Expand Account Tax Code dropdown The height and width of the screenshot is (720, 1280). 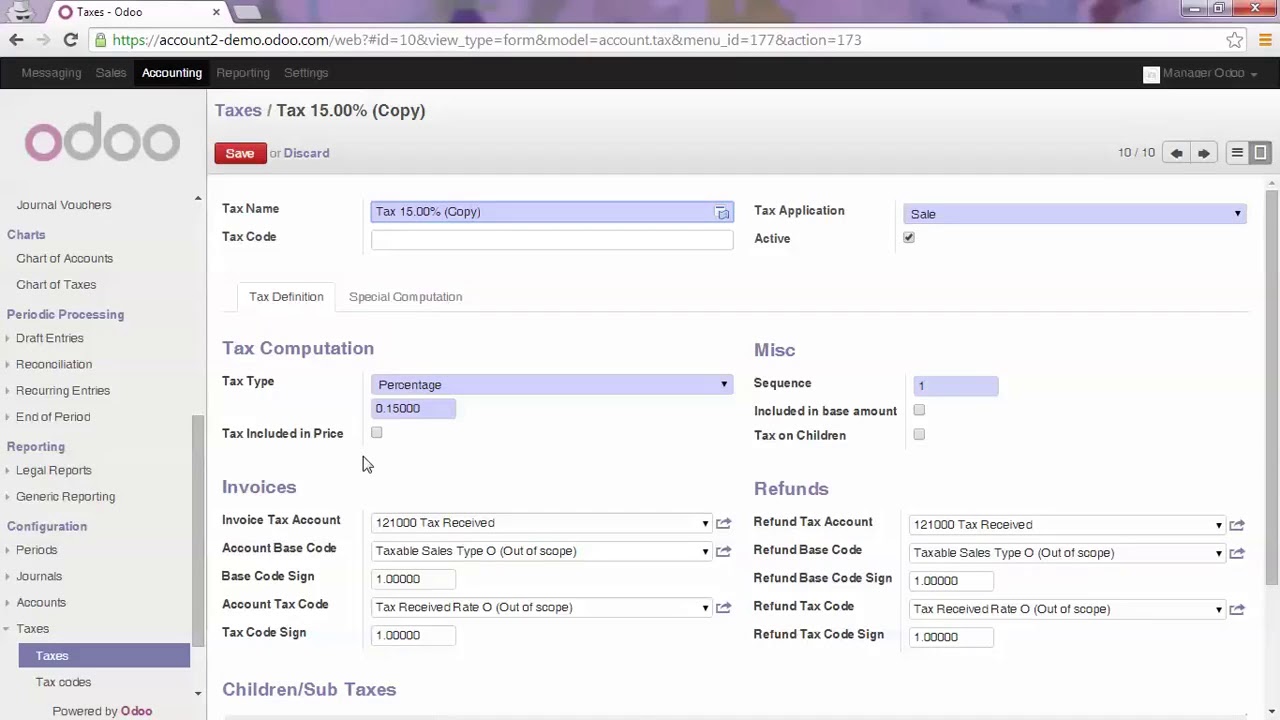click(x=705, y=607)
